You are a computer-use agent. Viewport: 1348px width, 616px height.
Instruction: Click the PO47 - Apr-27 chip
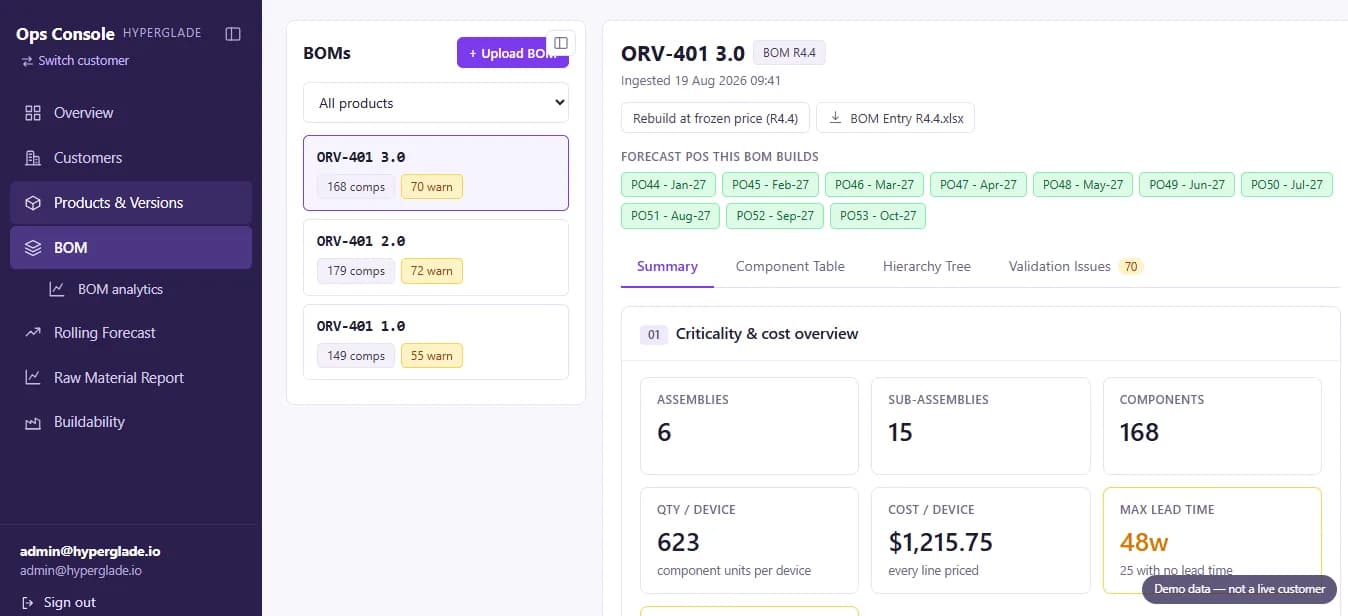click(x=979, y=185)
